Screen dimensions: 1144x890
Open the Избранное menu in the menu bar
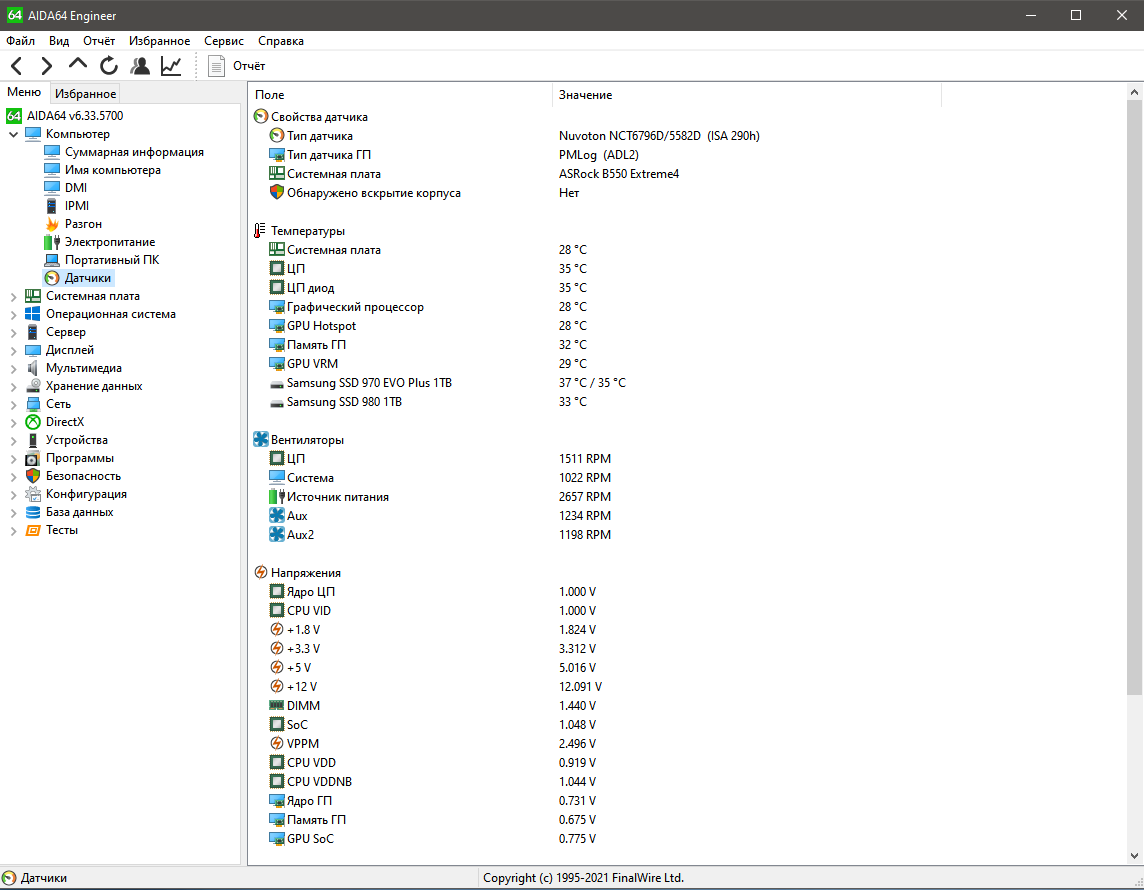coord(160,41)
